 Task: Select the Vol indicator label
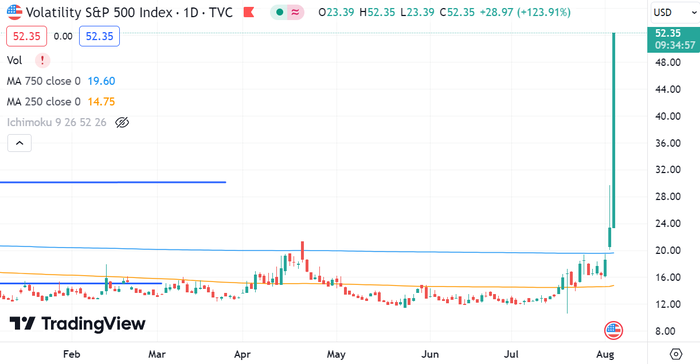[14, 60]
